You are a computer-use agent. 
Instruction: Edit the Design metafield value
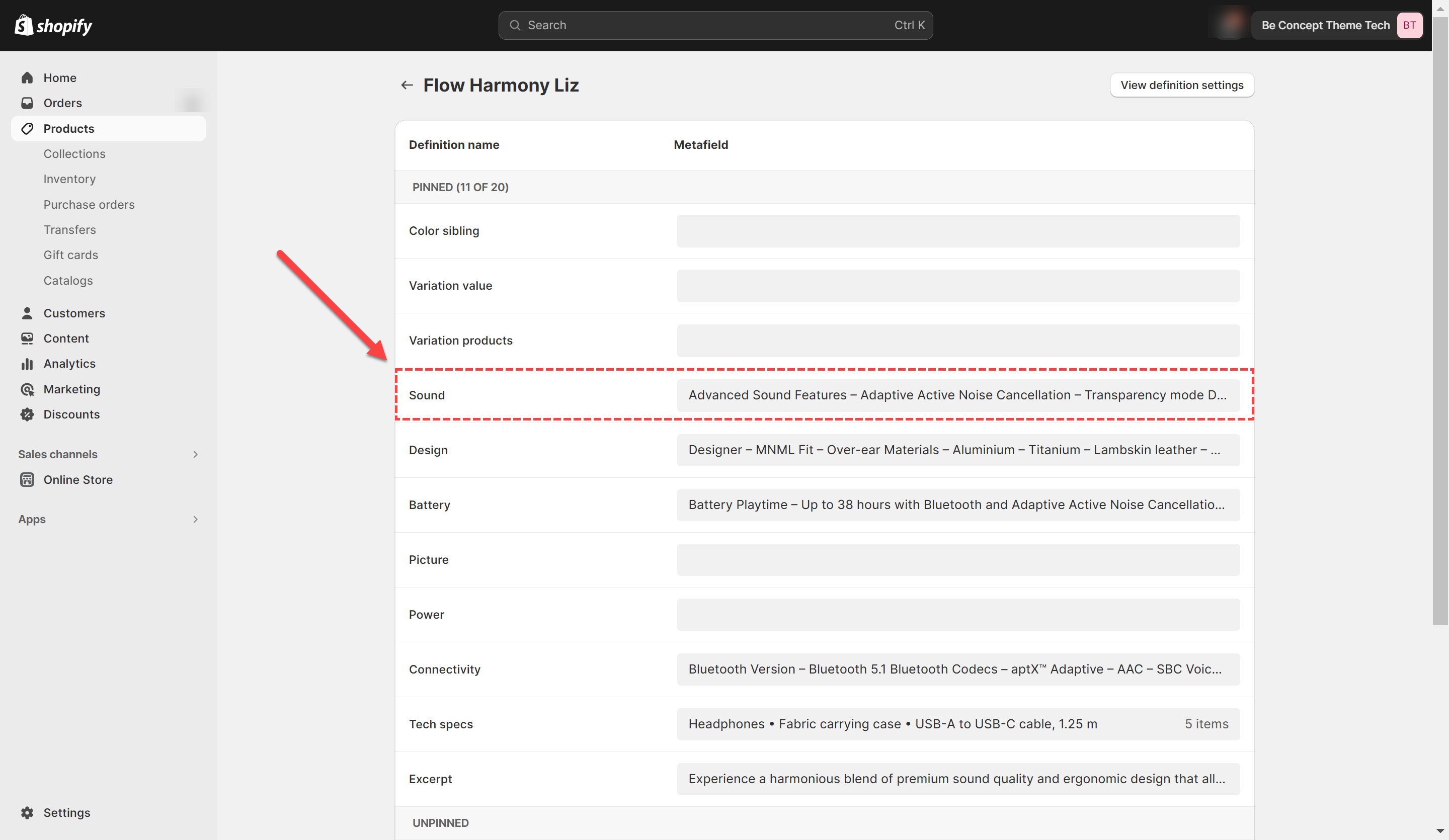tap(958, 450)
